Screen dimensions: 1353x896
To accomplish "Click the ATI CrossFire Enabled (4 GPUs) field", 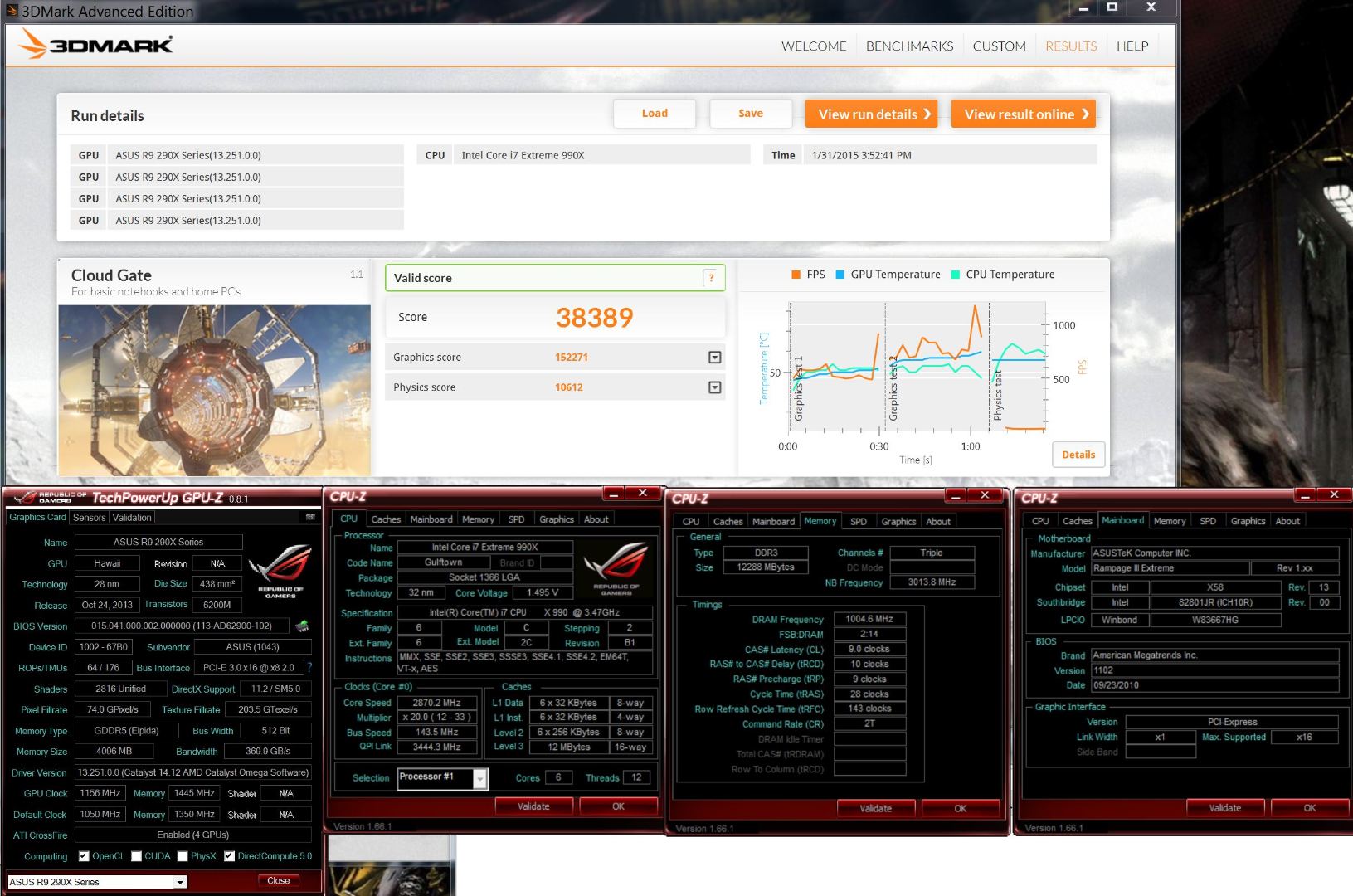I will pos(192,835).
